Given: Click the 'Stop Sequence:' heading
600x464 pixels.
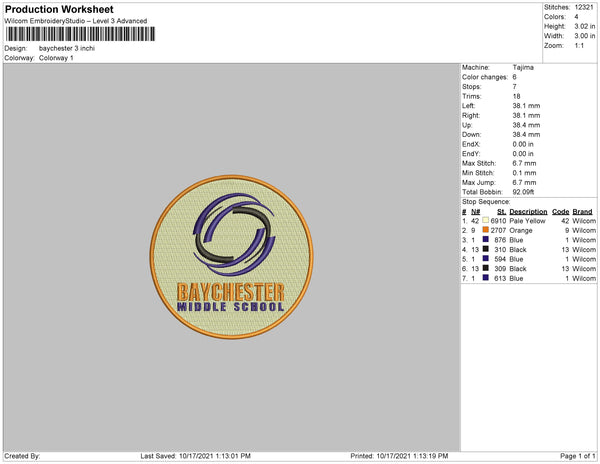Looking at the screenshot, I should pos(486,202).
